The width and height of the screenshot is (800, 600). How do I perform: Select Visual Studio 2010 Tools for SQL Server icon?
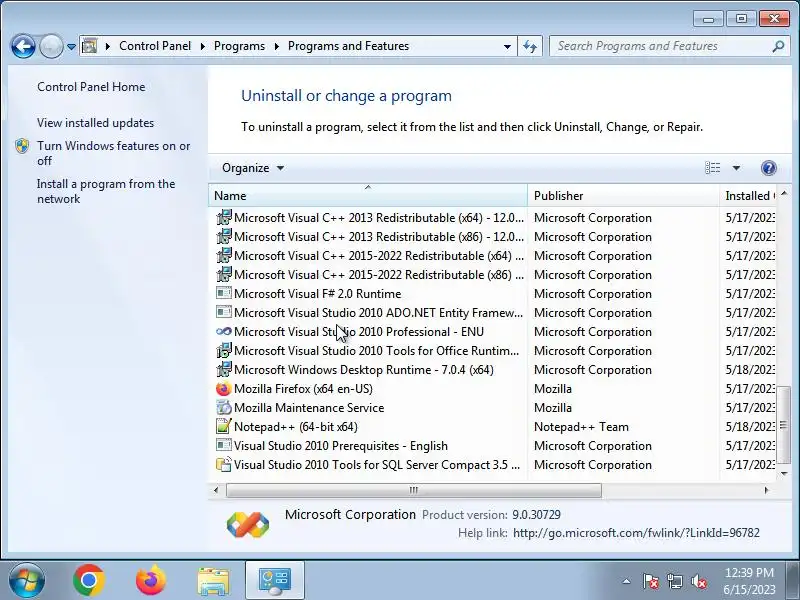pos(223,464)
